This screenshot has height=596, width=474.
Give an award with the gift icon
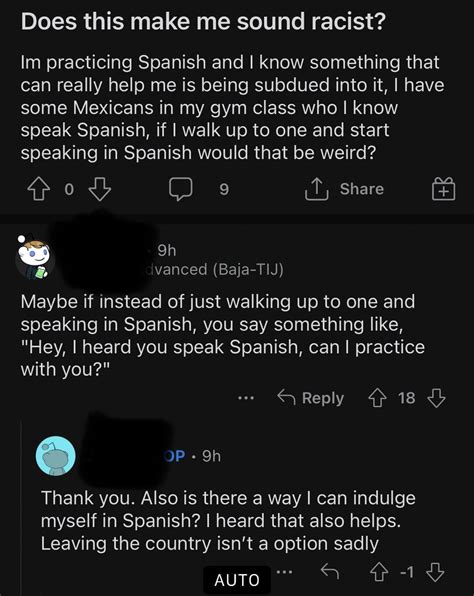[443, 189]
